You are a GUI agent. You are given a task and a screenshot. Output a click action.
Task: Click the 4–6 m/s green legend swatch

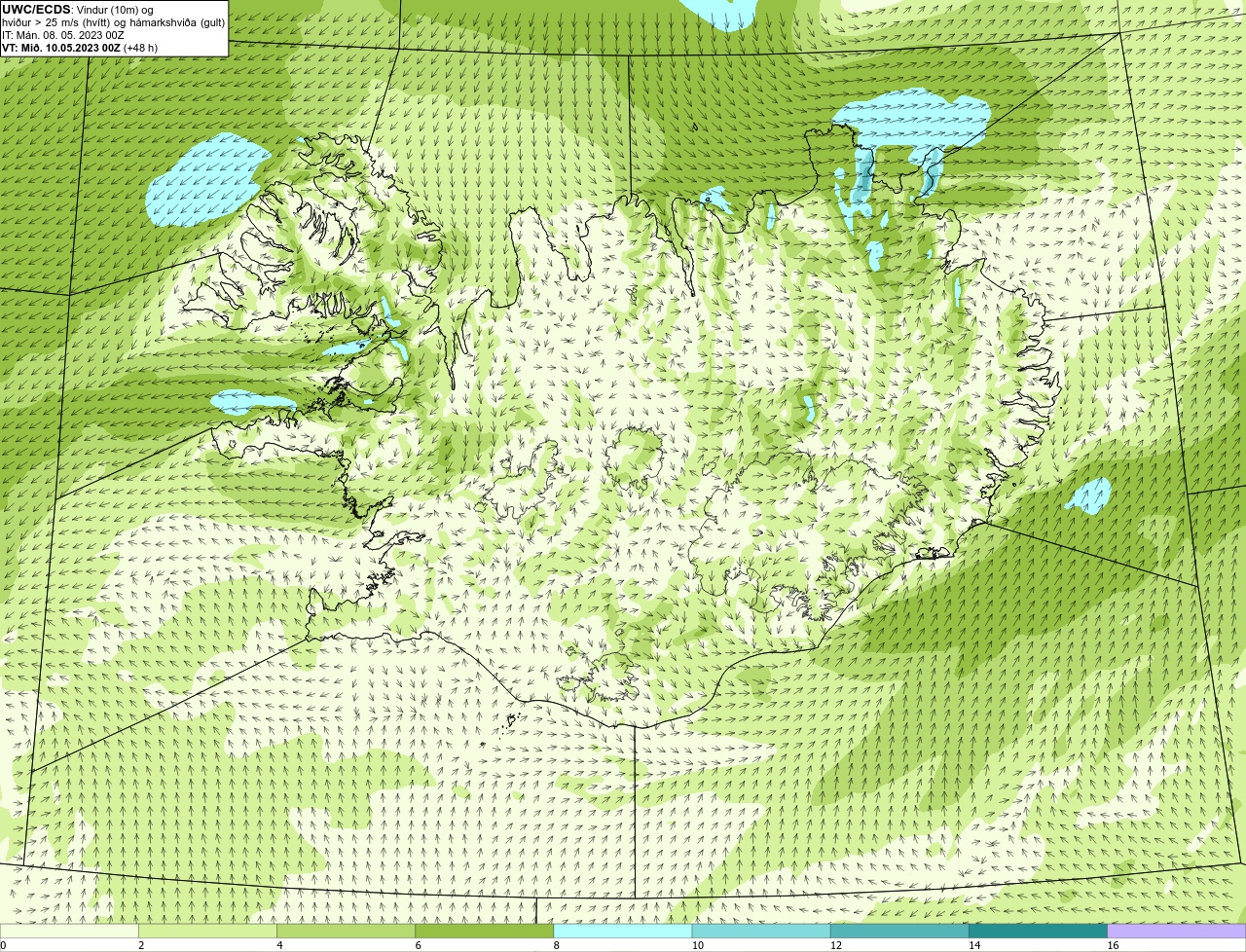[346, 932]
